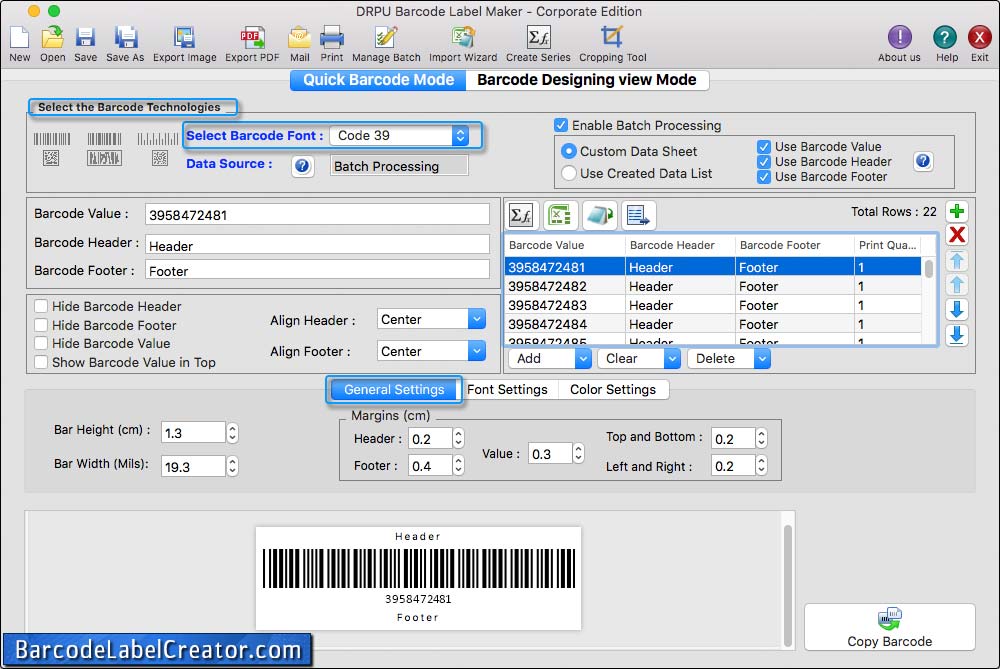Expand the Clear dropdown button

(672, 359)
